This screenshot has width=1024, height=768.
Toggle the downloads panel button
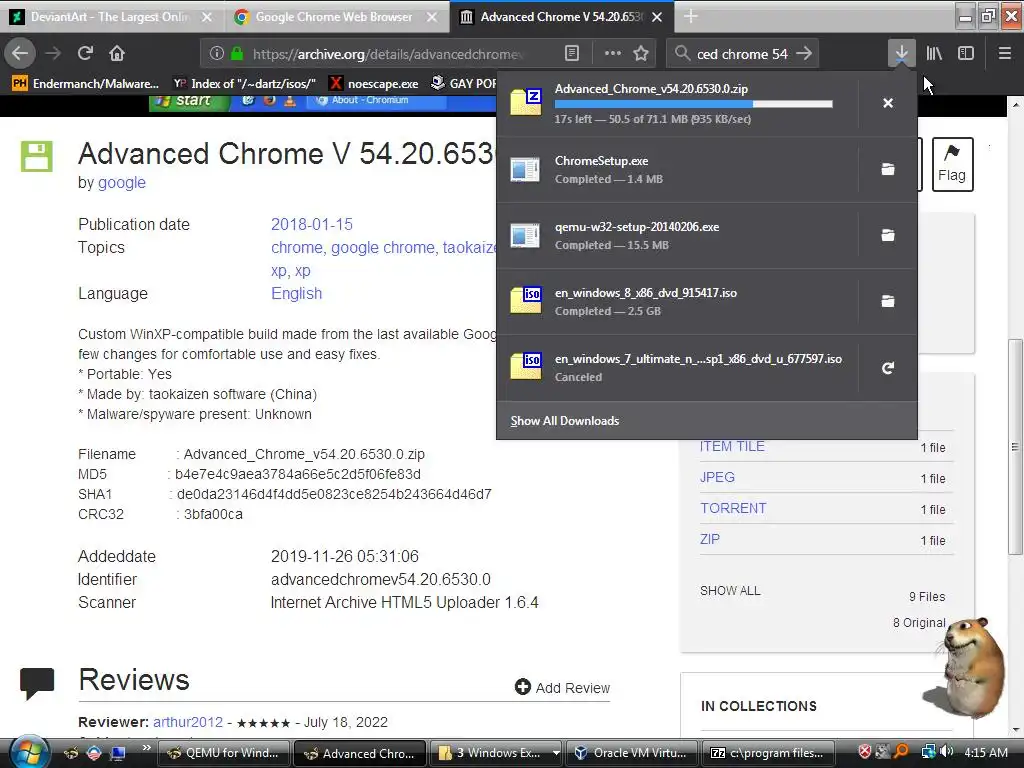pyautogui.click(x=901, y=54)
